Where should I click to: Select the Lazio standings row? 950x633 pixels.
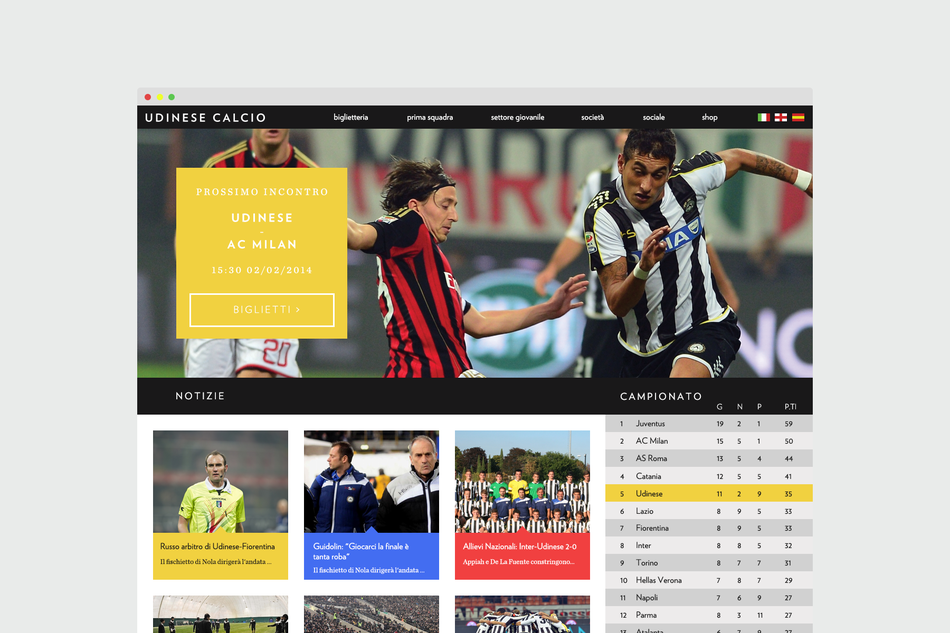(709, 511)
